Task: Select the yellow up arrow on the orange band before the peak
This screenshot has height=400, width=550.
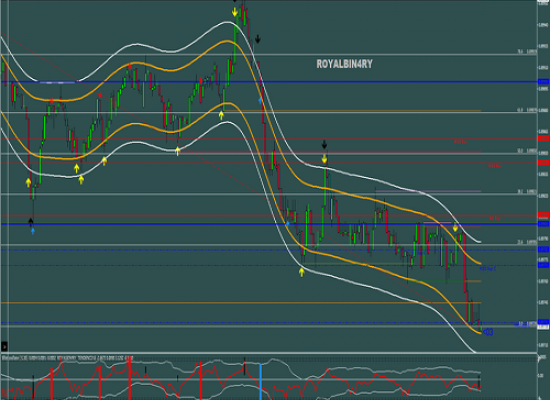Action: pyautogui.click(x=221, y=115)
